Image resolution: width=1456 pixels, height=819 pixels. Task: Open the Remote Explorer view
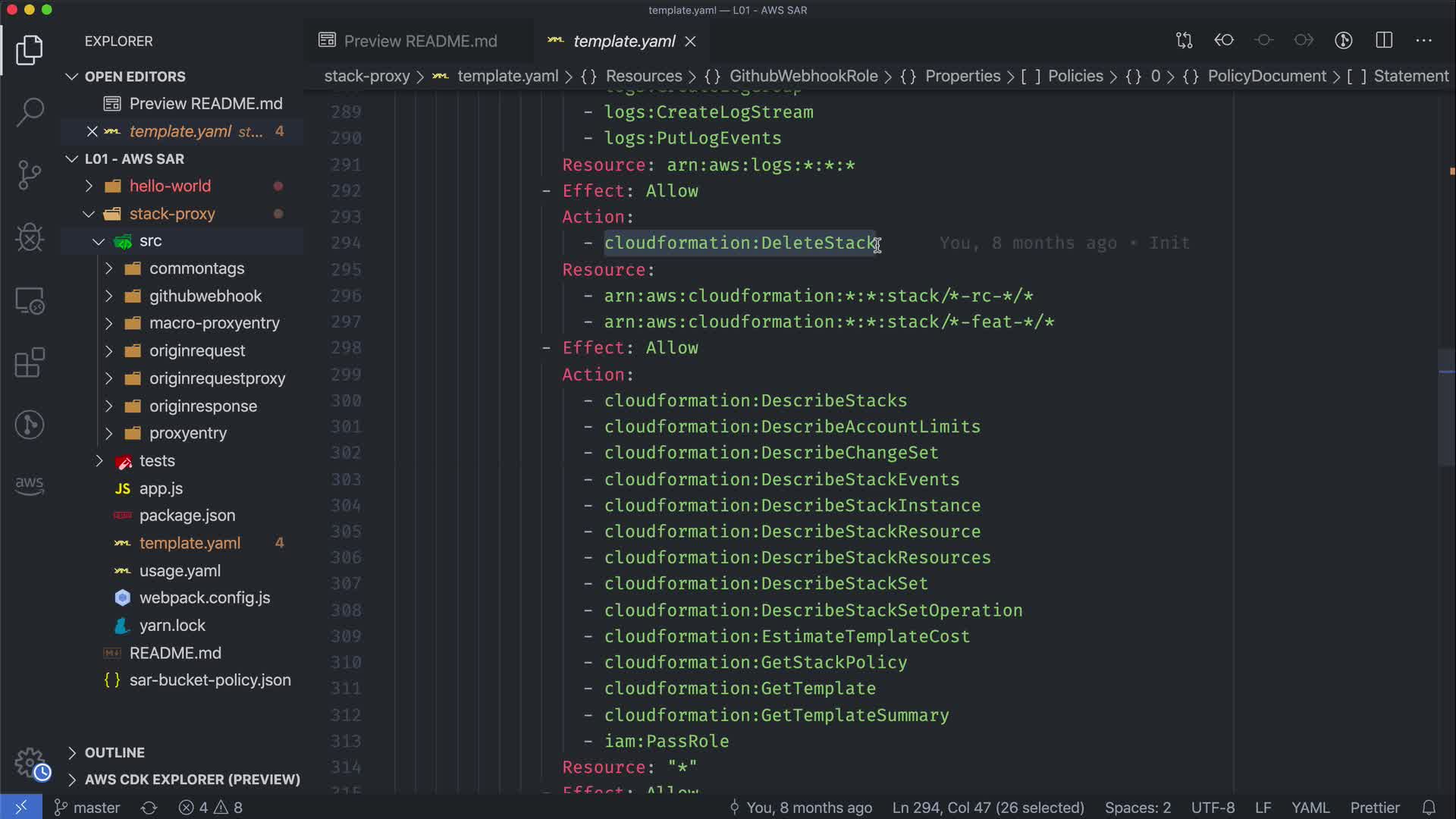(x=30, y=301)
